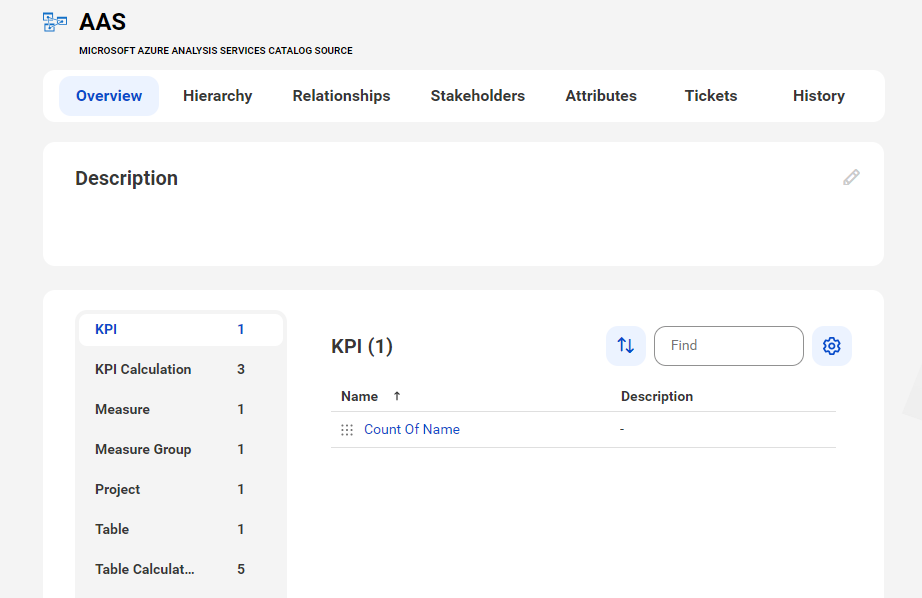Image resolution: width=922 pixels, height=598 pixels.
Task: Click the AAS title text
Action: (102, 22)
